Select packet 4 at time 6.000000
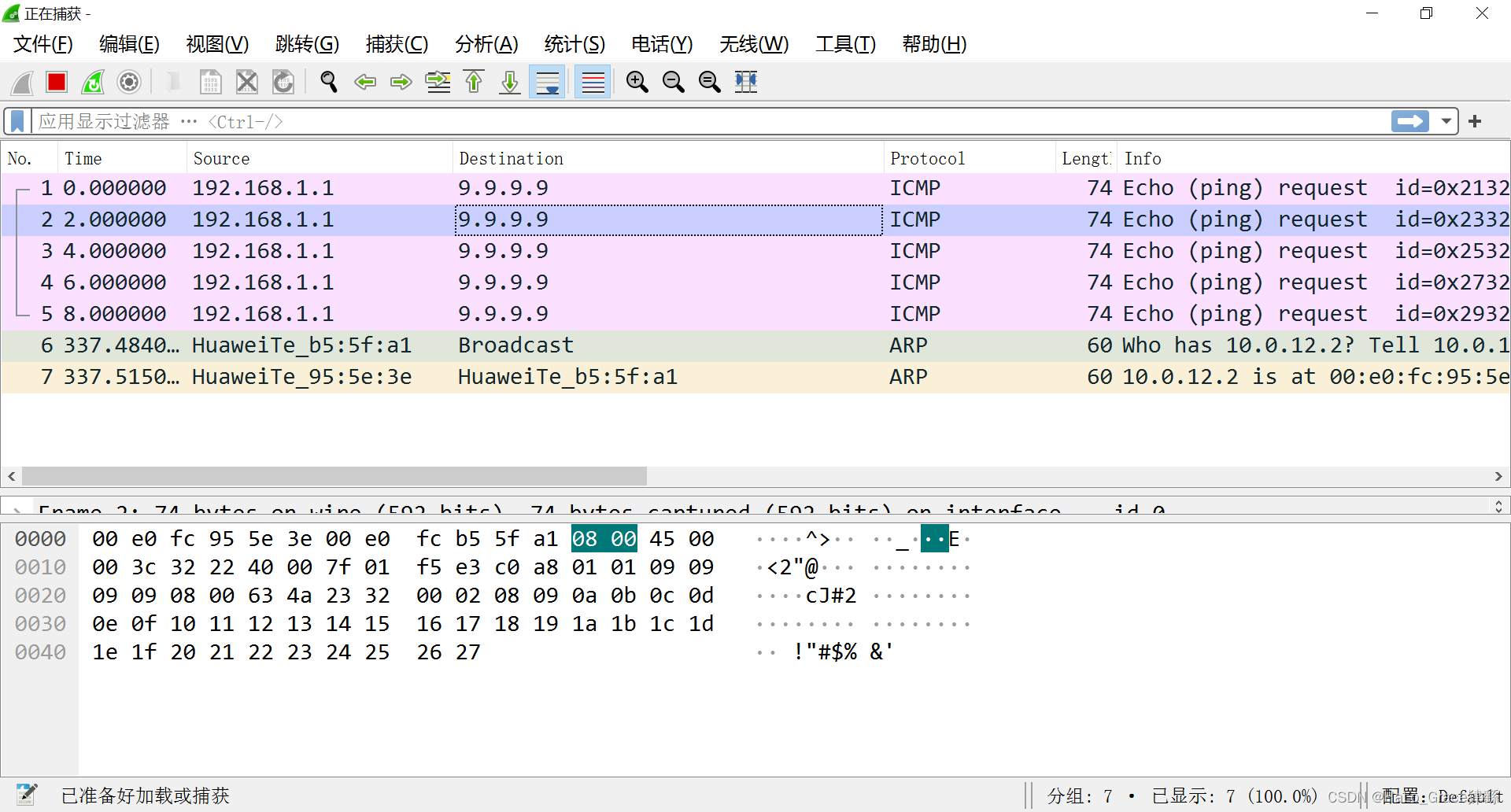 point(755,282)
